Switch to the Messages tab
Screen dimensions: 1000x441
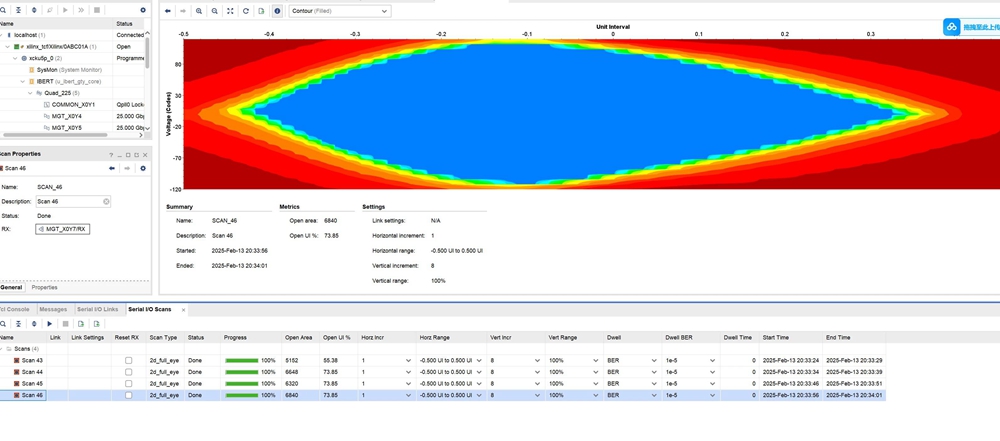(53, 309)
